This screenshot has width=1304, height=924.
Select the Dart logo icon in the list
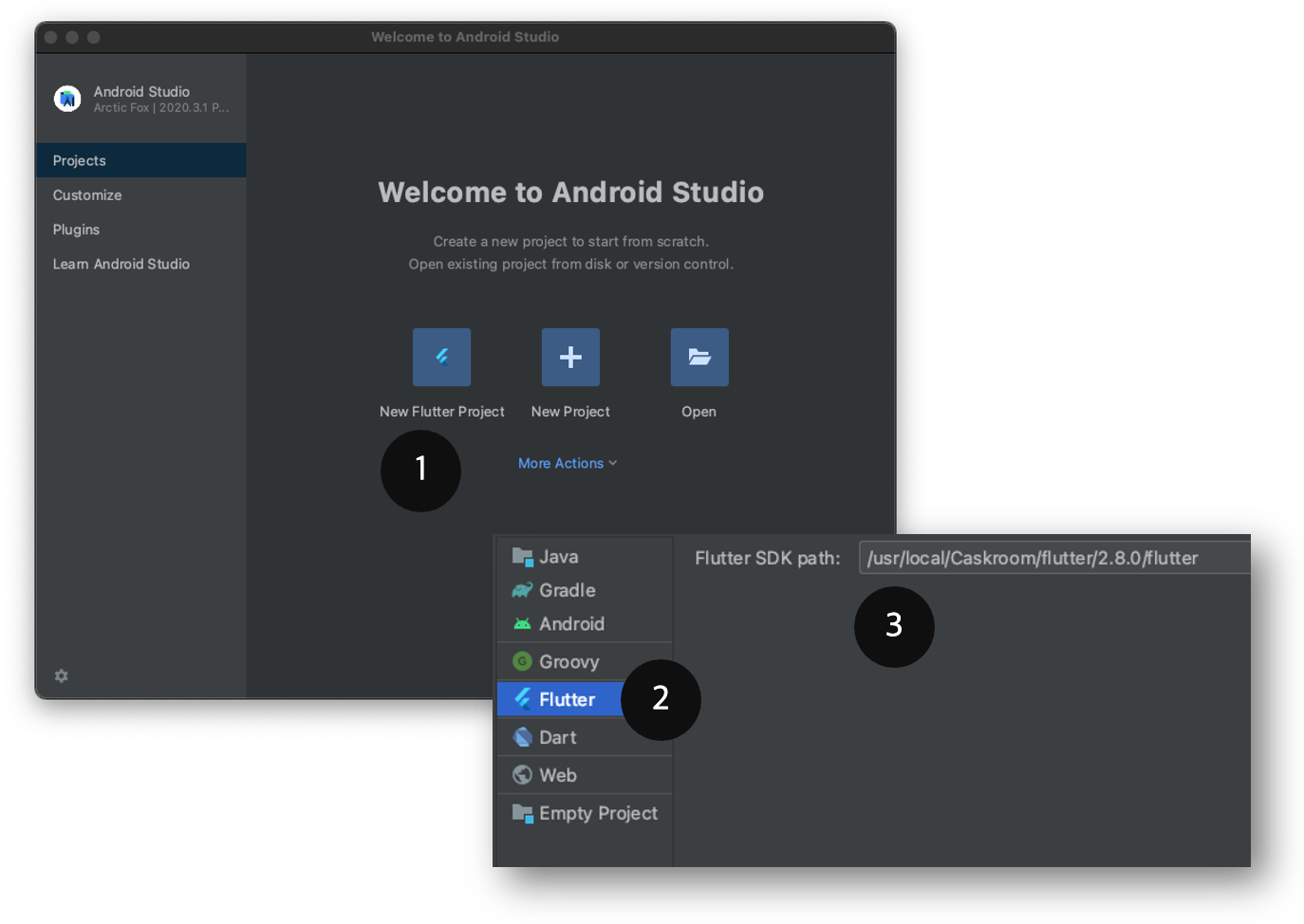coord(522,737)
